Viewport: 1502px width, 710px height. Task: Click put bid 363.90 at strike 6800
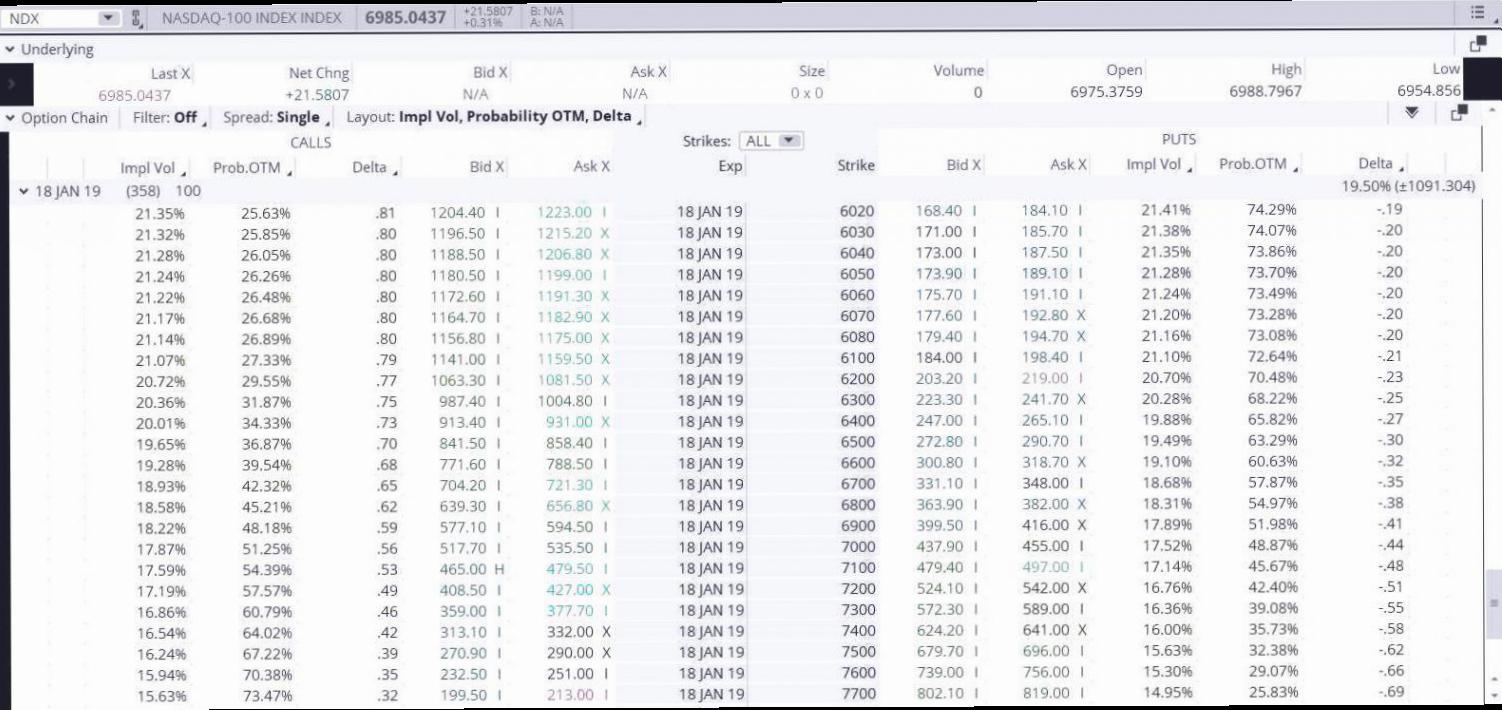(939, 504)
